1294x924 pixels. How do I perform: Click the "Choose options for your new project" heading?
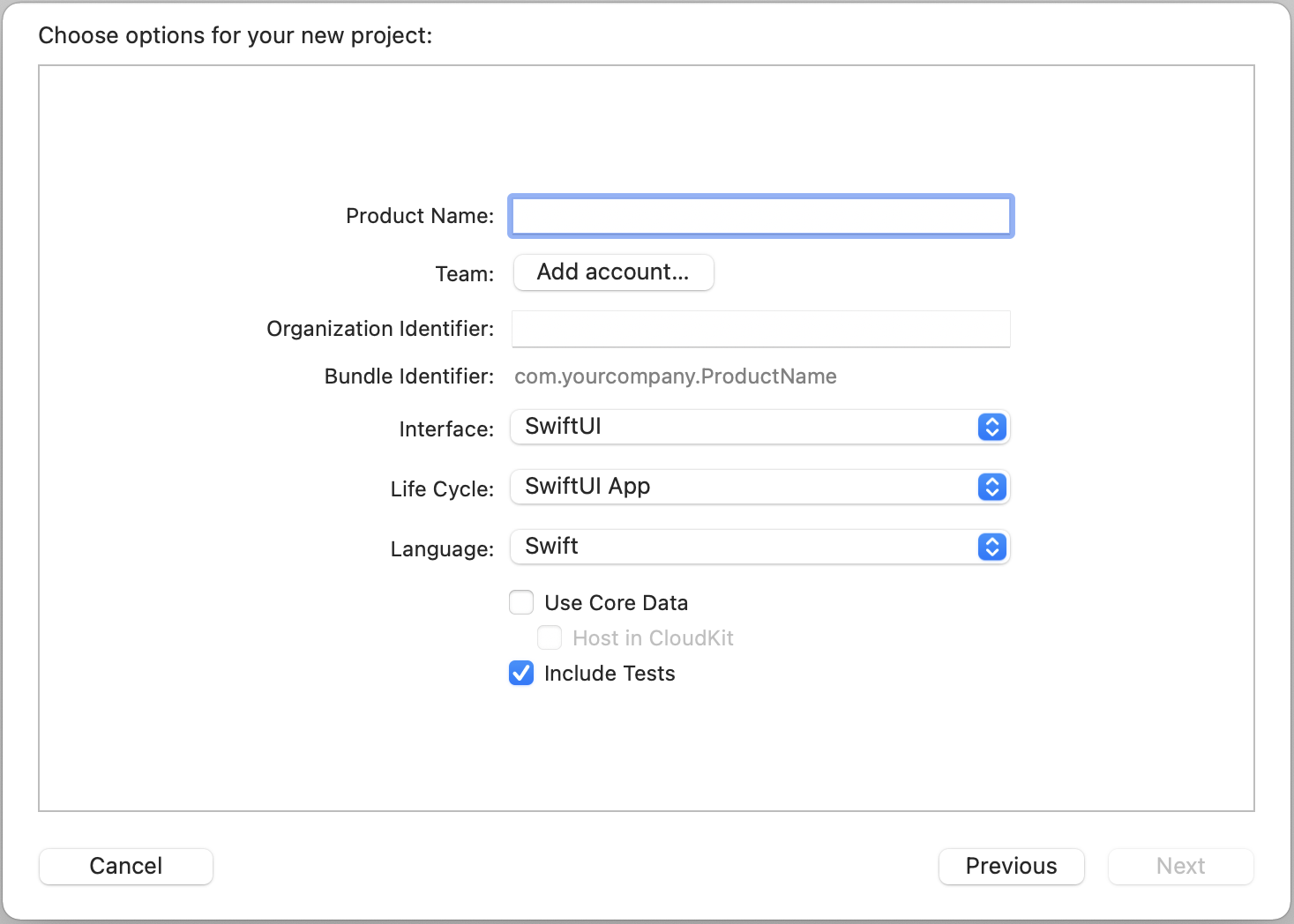point(236,35)
